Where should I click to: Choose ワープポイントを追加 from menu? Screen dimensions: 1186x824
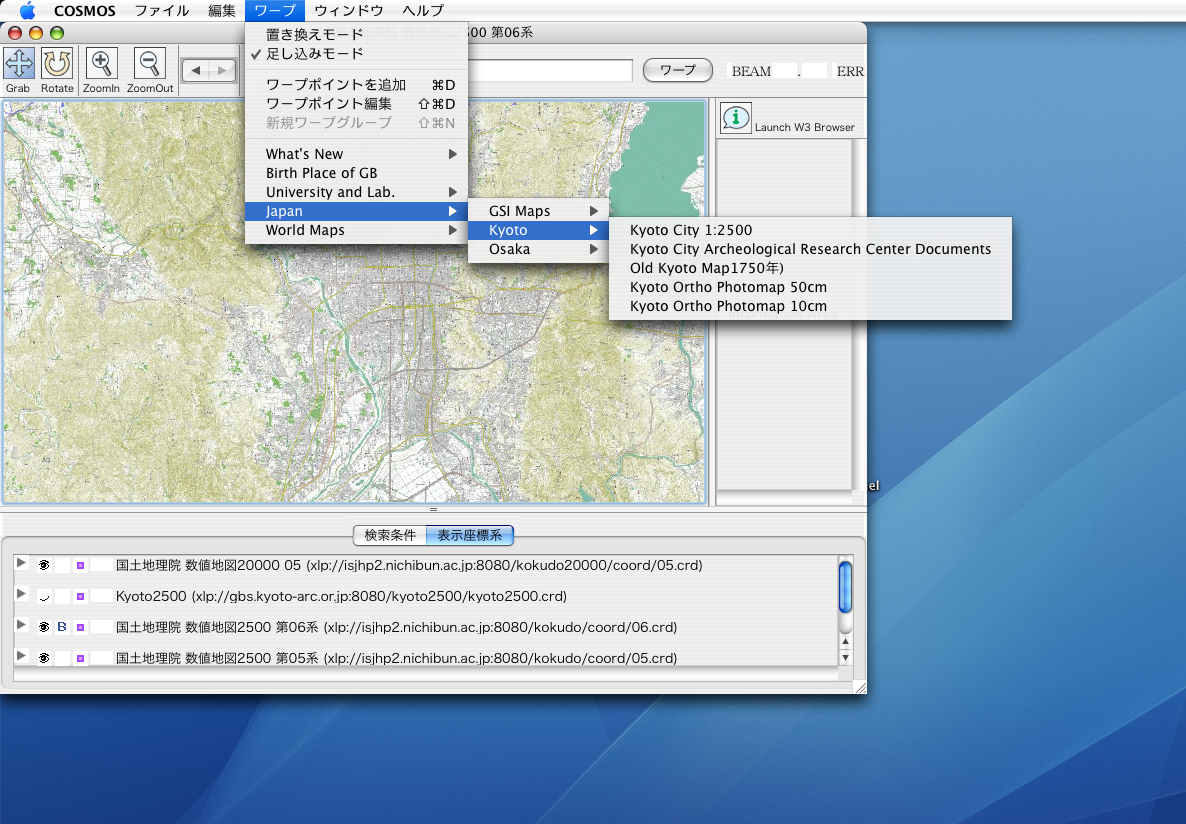pos(356,85)
